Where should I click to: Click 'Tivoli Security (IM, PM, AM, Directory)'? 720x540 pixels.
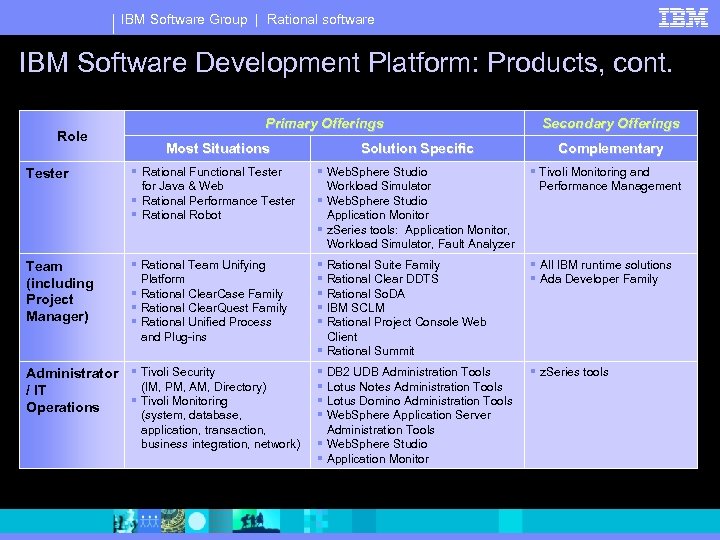click(x=203, y=379)
